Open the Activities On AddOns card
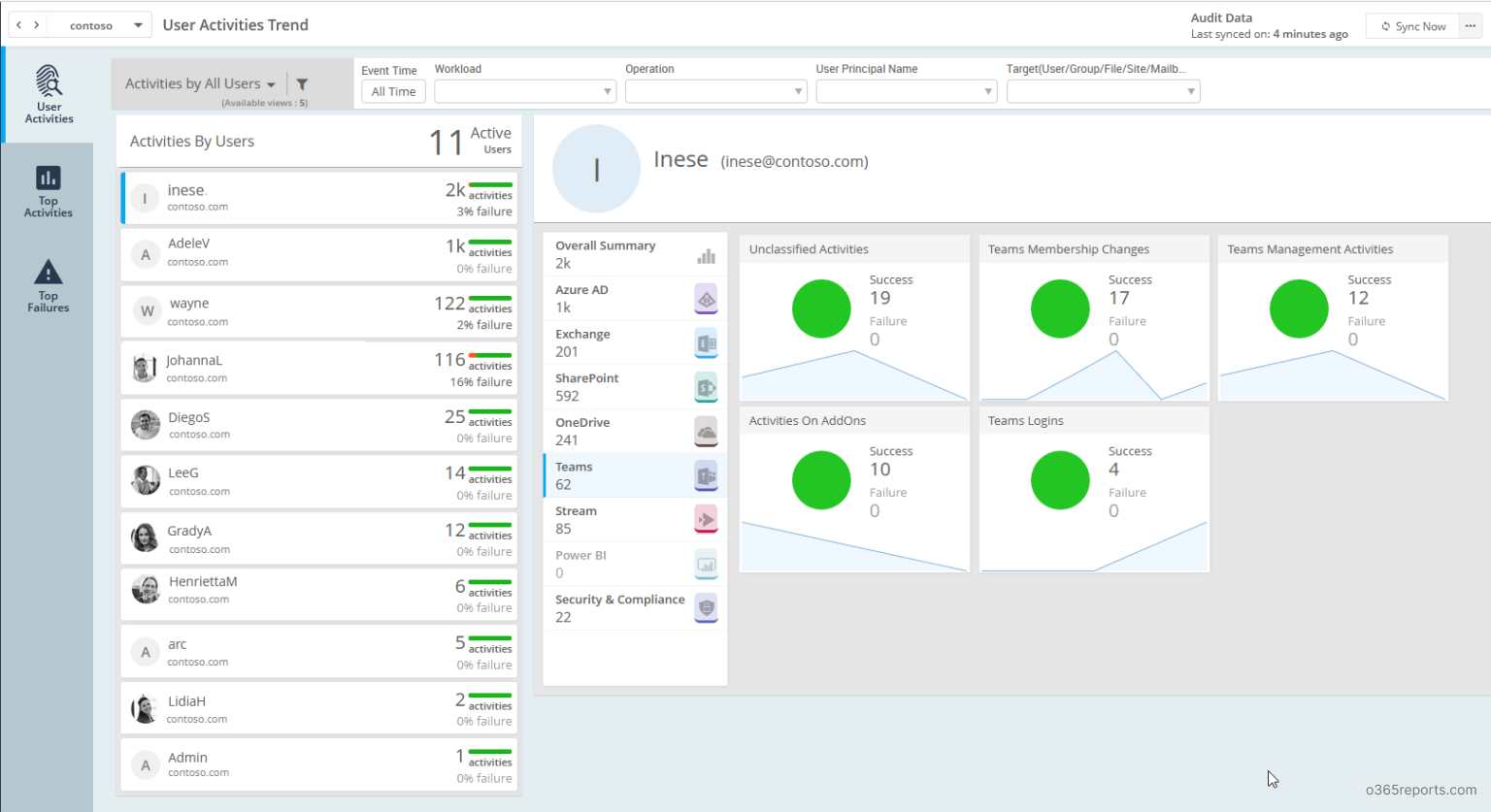 click(854, 489)
